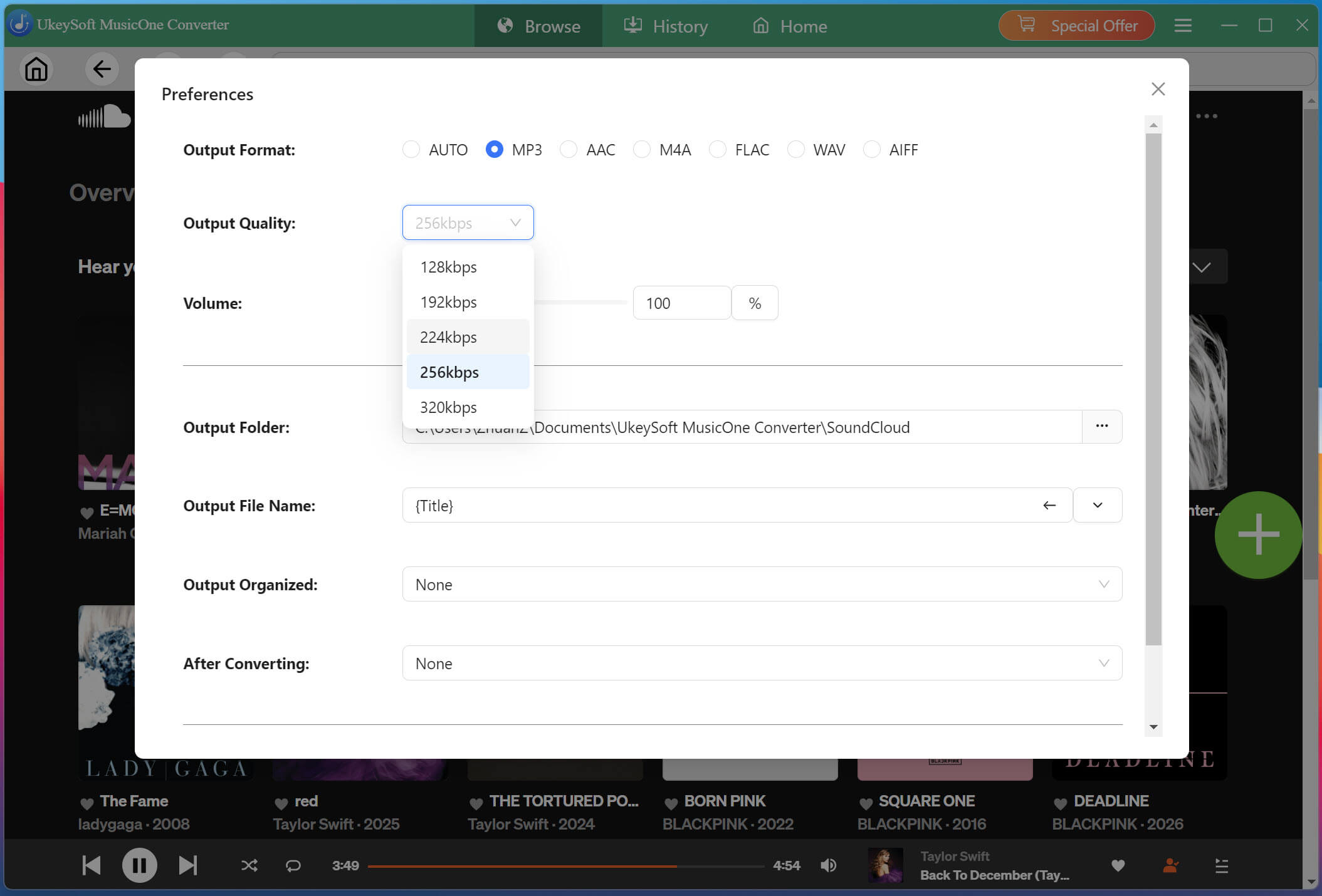Switch to the Home tab
Viewport: 1322px width, 896px height.
tap(790, 26)
